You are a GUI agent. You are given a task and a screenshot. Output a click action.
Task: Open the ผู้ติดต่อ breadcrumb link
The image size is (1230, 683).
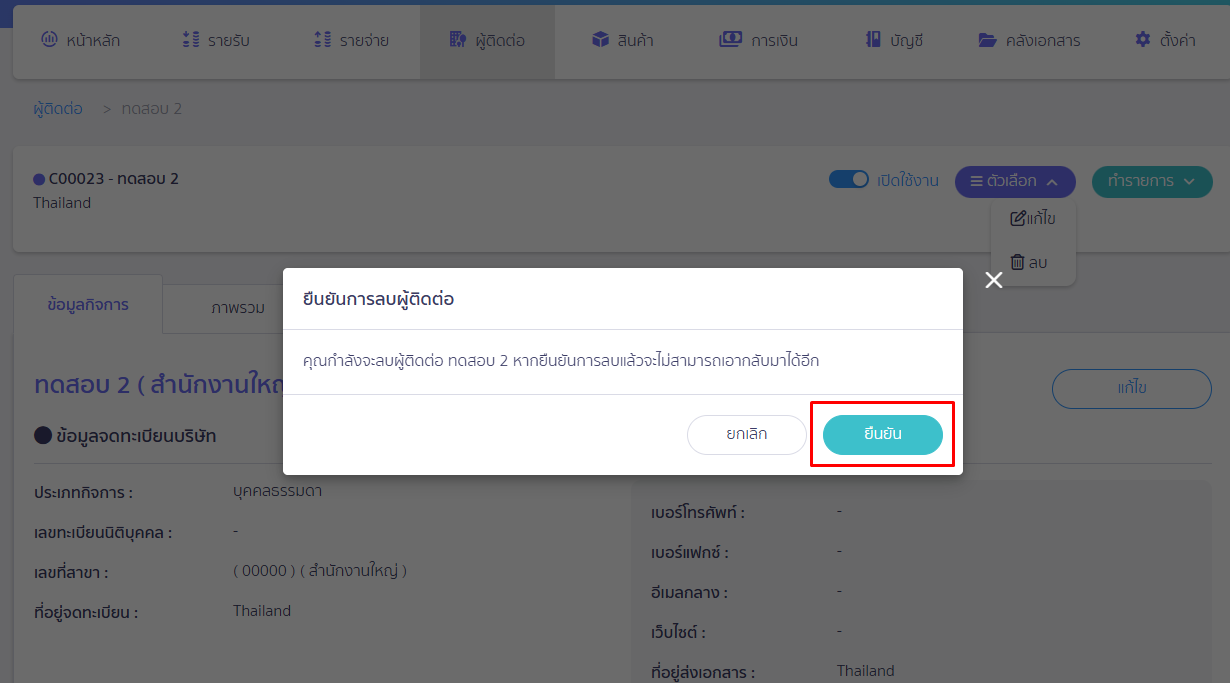(x=57, y=108)
